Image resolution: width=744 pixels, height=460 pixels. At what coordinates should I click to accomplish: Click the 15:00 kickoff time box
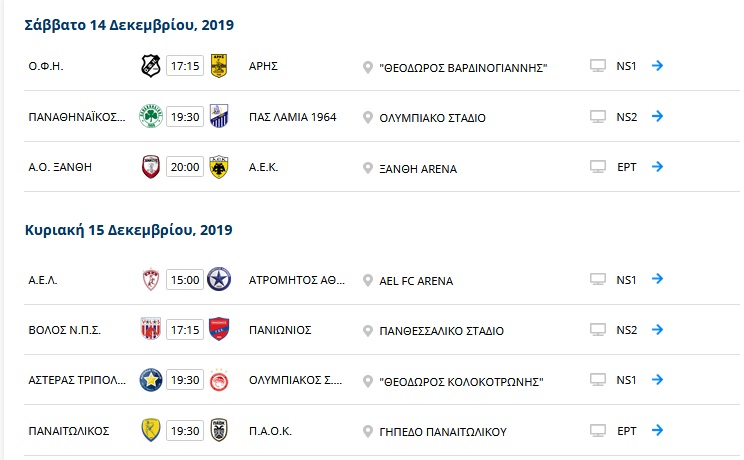coord(185,280)
